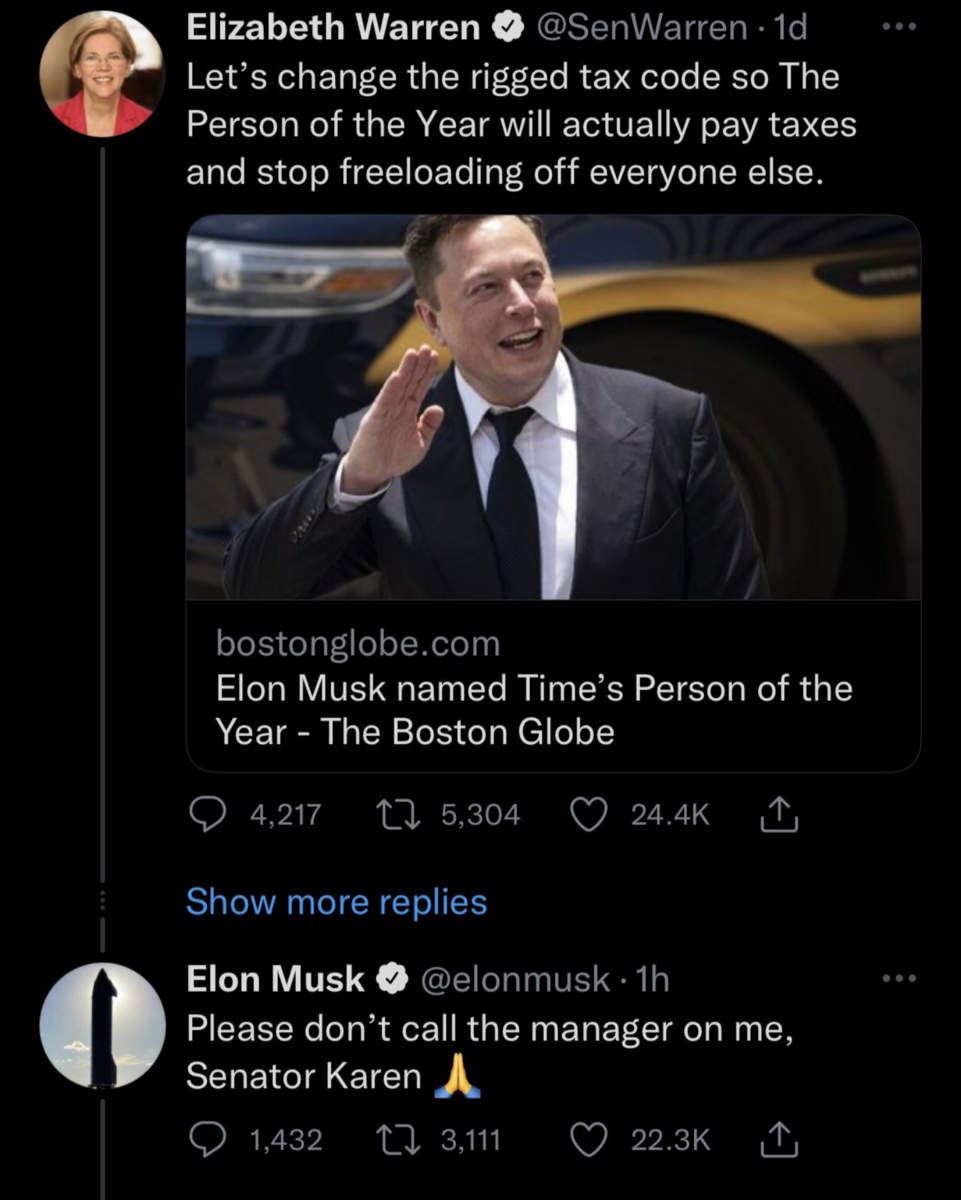The width and height of the screenshot is (961, 1200).
Task: Like Elizabeth Warren's tweet
Action: [587, 815]
